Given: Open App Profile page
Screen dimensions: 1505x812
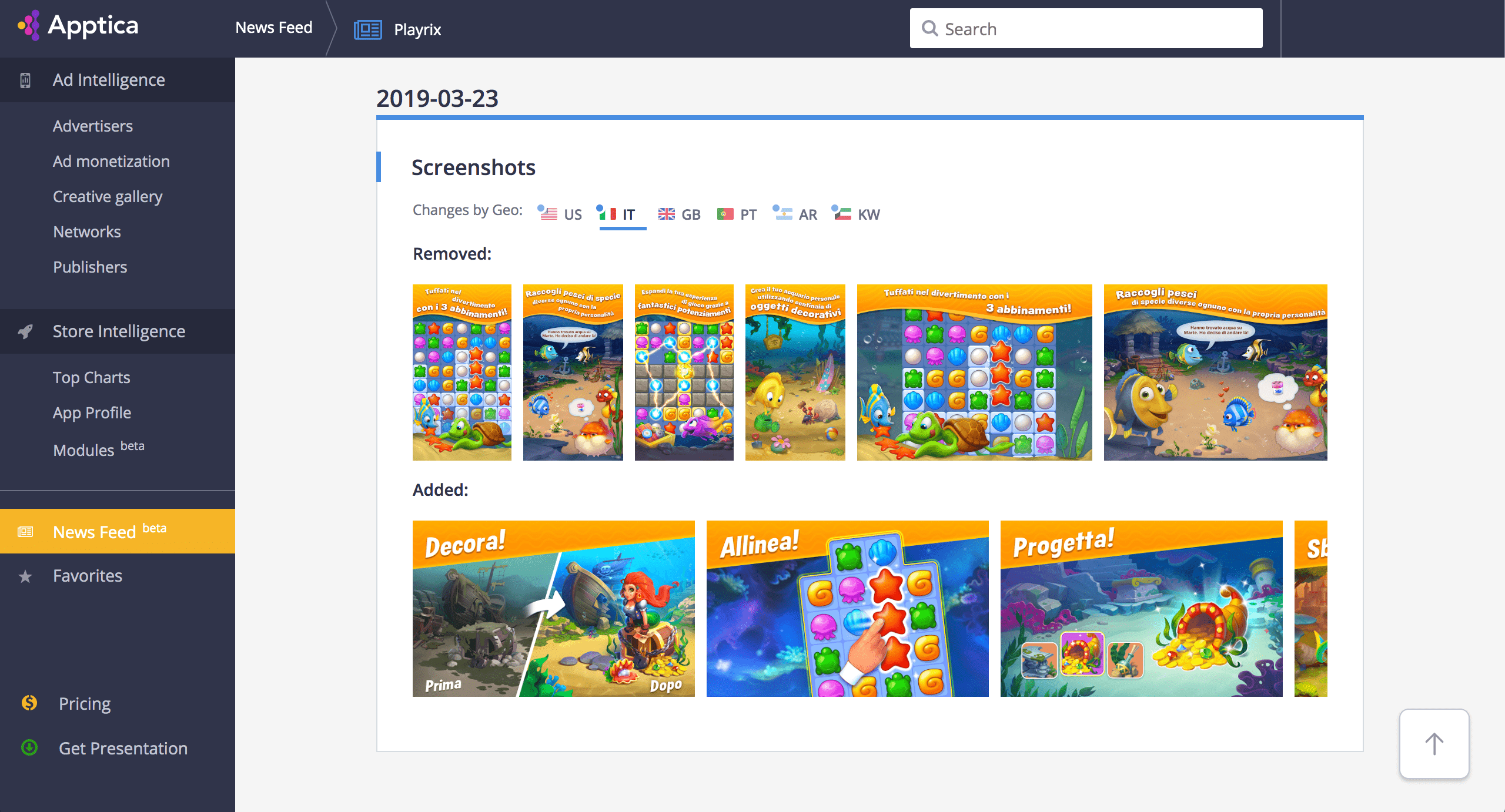Looking at the screenshot, I should click(92, 412).
